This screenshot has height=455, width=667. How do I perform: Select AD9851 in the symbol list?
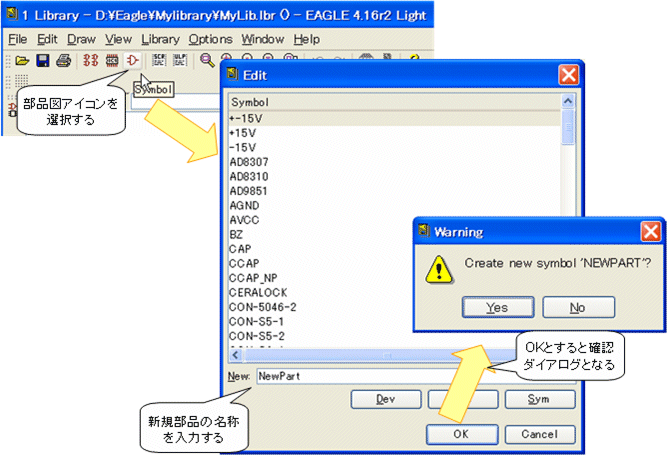(395, 191)
